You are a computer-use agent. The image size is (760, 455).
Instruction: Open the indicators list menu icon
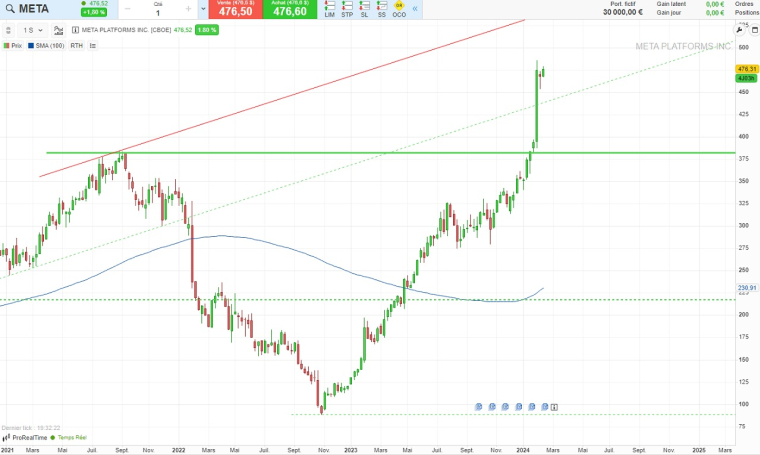(x=93, y=46)
